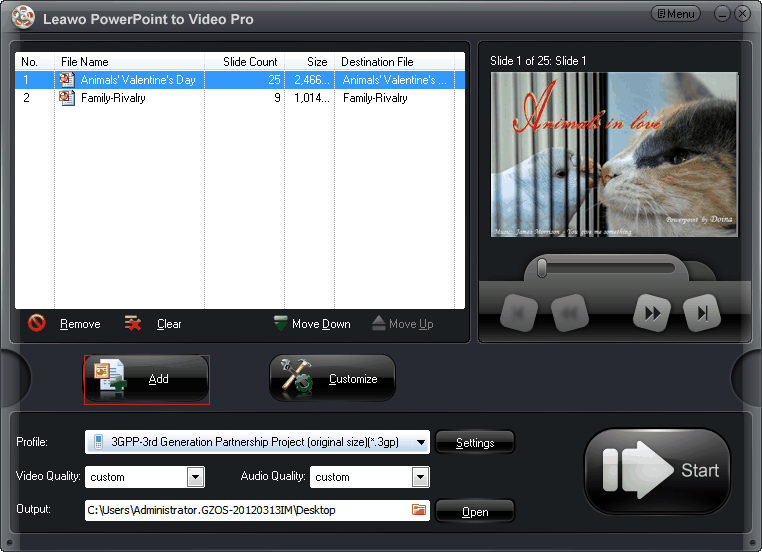The width and height of the screenshot is (762, 552).
Task: Minimize the Leawo window
Action: pos(722,14)
